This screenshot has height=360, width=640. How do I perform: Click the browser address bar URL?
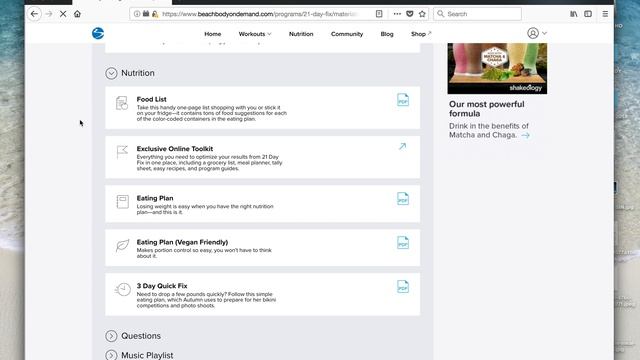pos(260,14)
